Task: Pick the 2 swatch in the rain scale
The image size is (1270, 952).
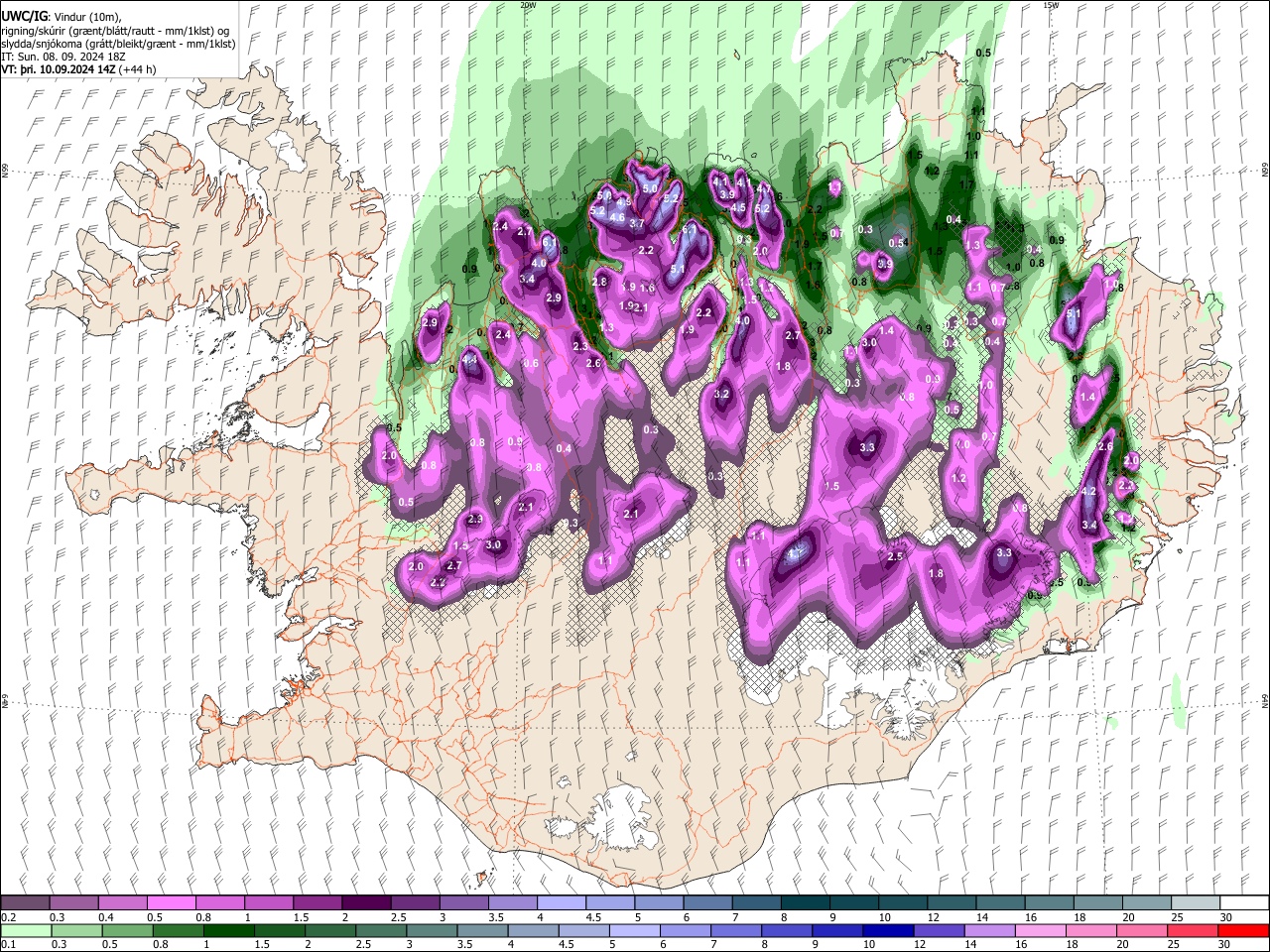Action: coord(330,930)
